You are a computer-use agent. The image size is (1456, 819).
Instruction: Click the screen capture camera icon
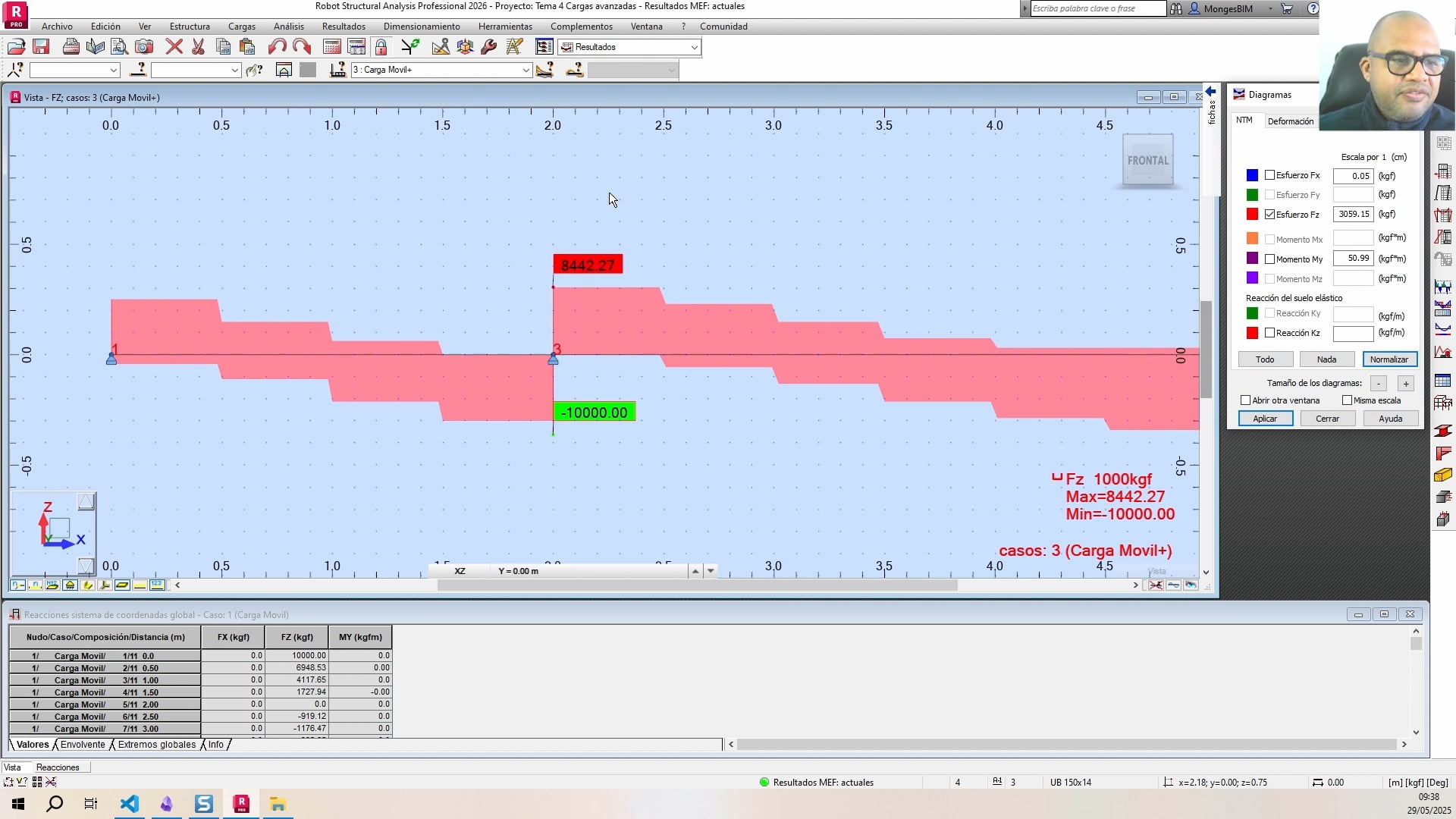144,47
